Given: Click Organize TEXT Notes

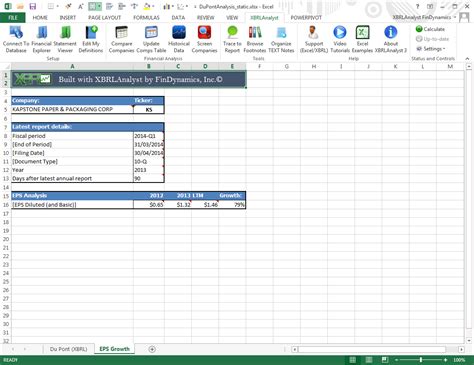Looking at the screenshot, I should pyautogui.click(x=281, y=39).
